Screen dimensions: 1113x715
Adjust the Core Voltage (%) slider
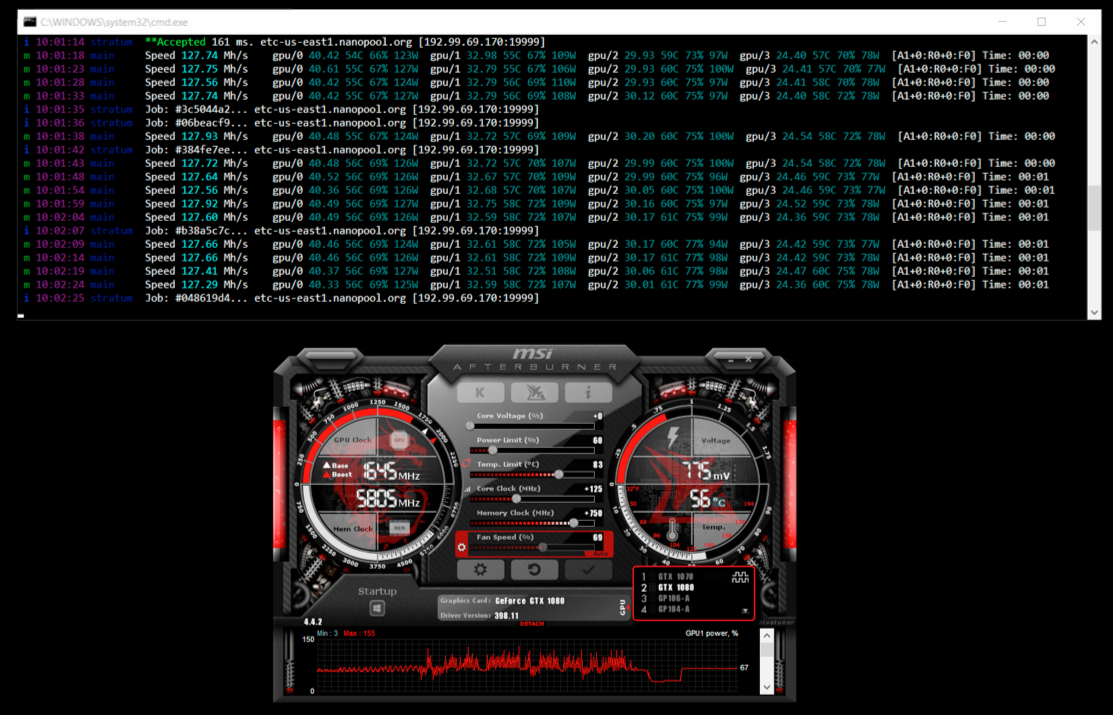532,426
